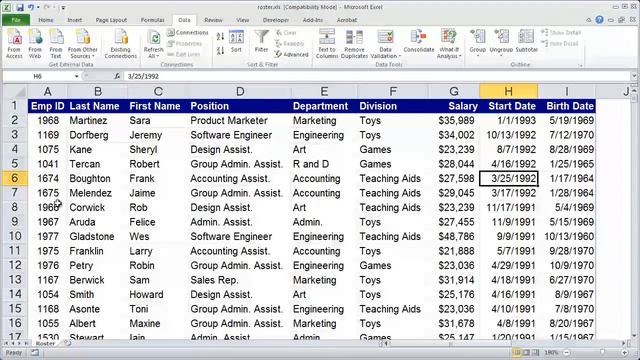Click the From Web import icon

(x=35, y=44)
